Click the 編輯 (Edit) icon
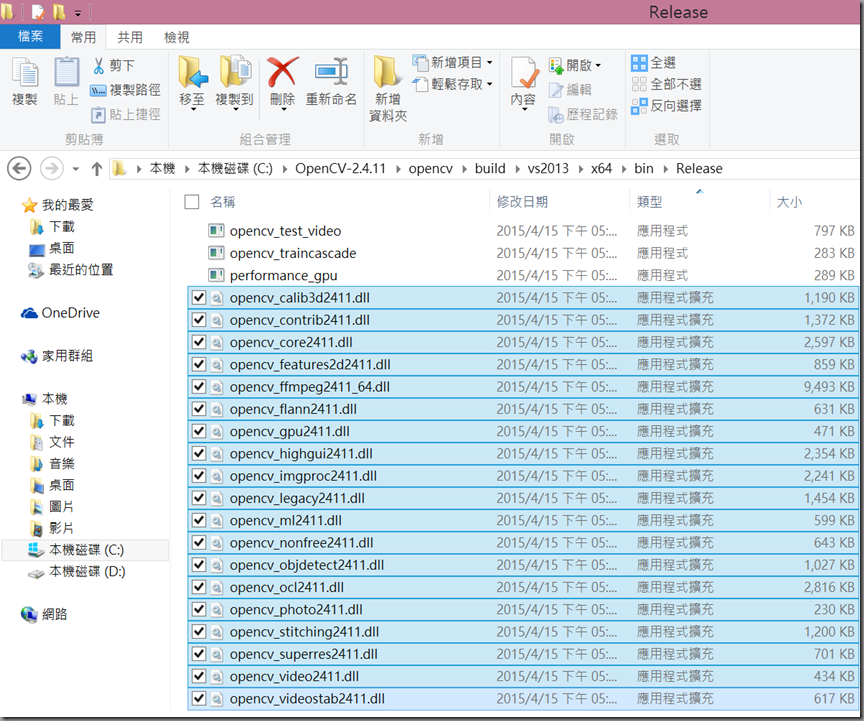The image size is (864, 721). (556, 90)
